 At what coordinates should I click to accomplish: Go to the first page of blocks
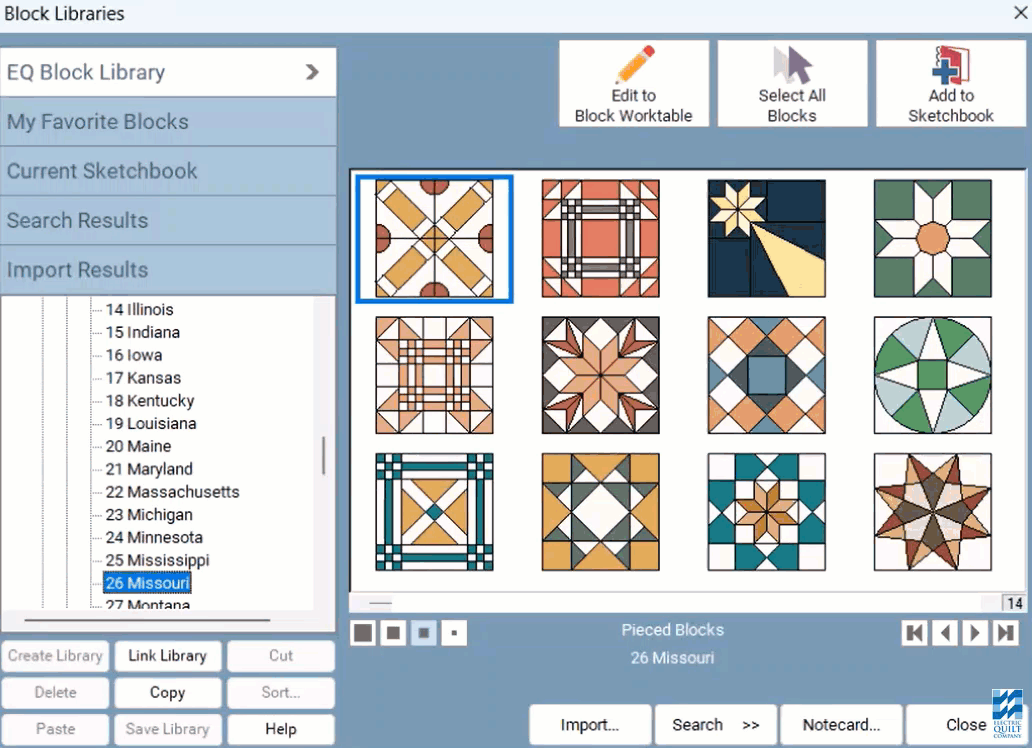915,632
